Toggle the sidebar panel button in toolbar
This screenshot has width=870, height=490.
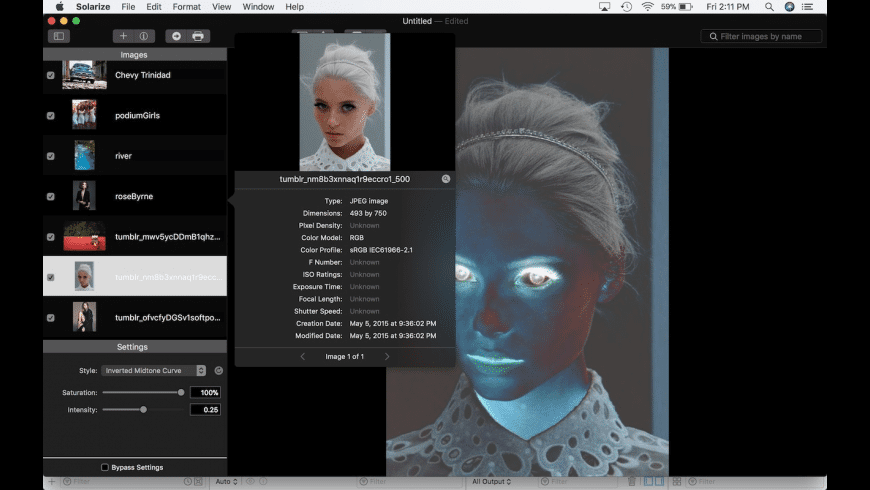(x=58, y=36)
